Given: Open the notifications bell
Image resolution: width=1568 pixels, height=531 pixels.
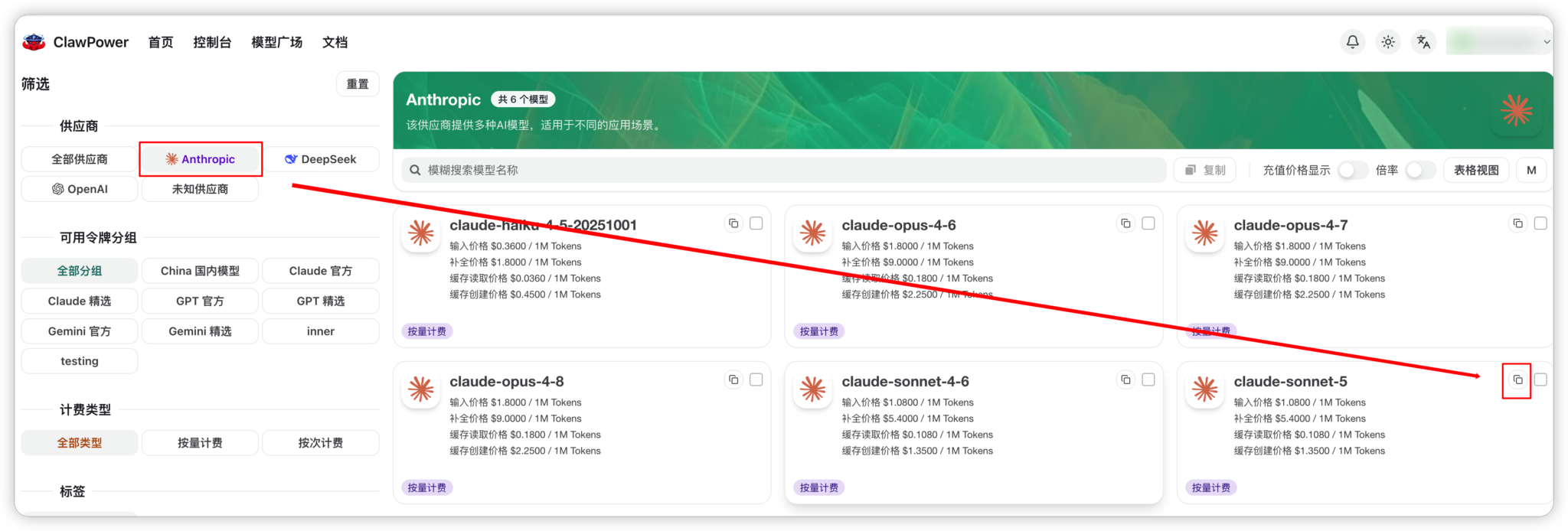Looking at the screenshot, I should (1353, 42).
